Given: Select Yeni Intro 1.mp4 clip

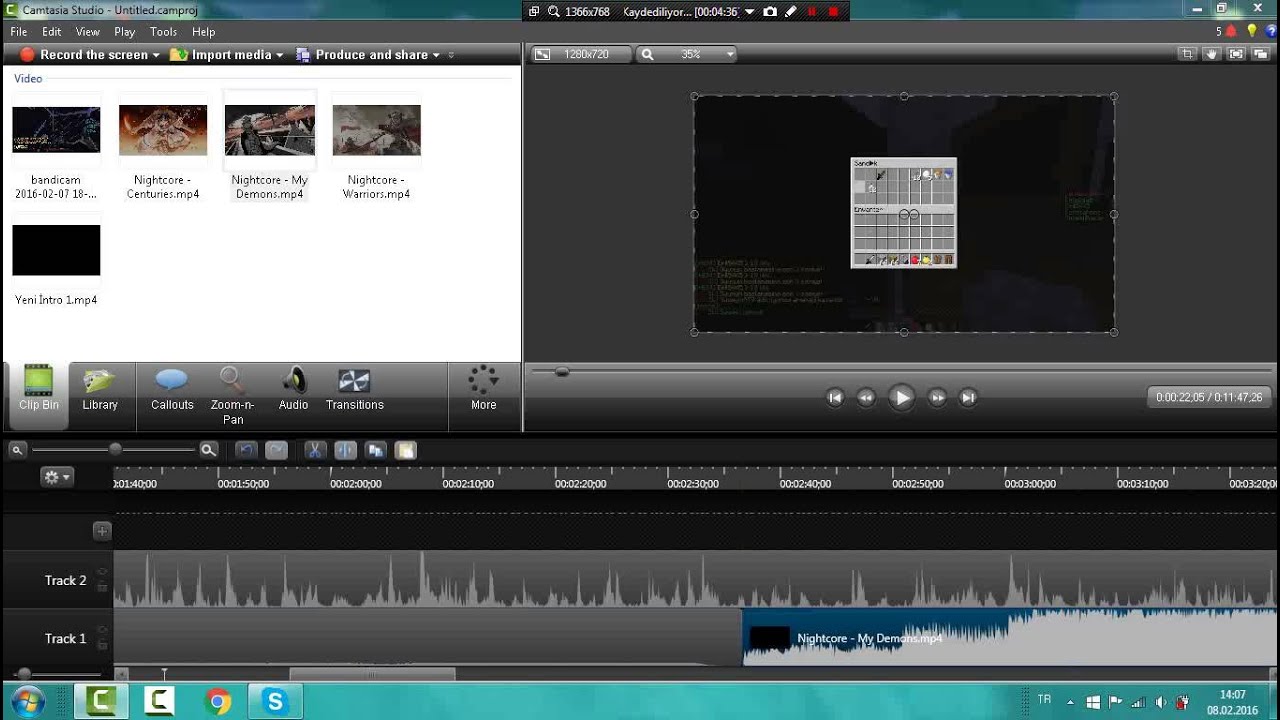Looking at the screenshot, I should click(x=56, y=250).
